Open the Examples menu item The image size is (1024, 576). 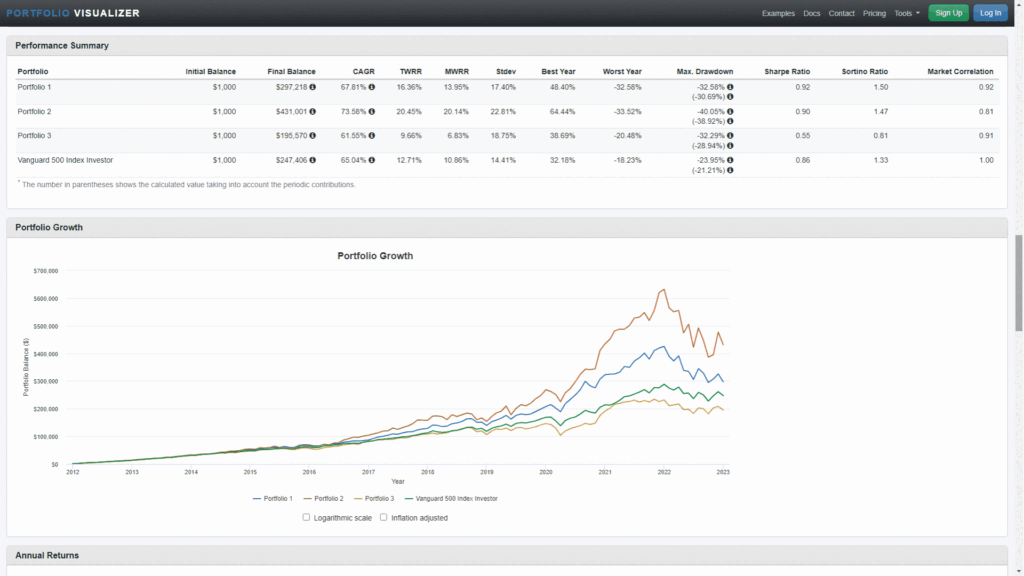(x=778, y=13)
